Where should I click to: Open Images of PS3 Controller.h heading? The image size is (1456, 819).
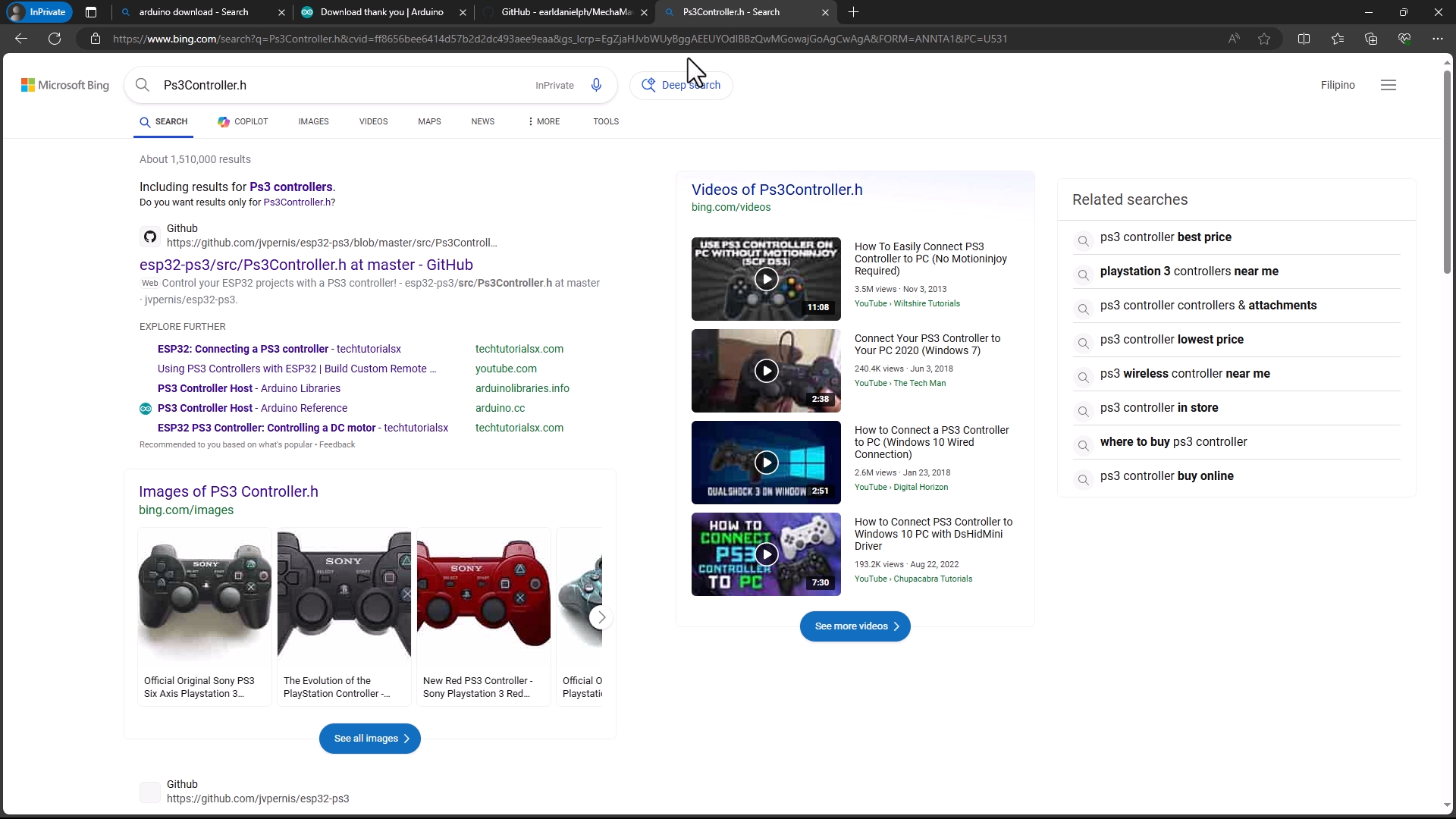[228, 491]
